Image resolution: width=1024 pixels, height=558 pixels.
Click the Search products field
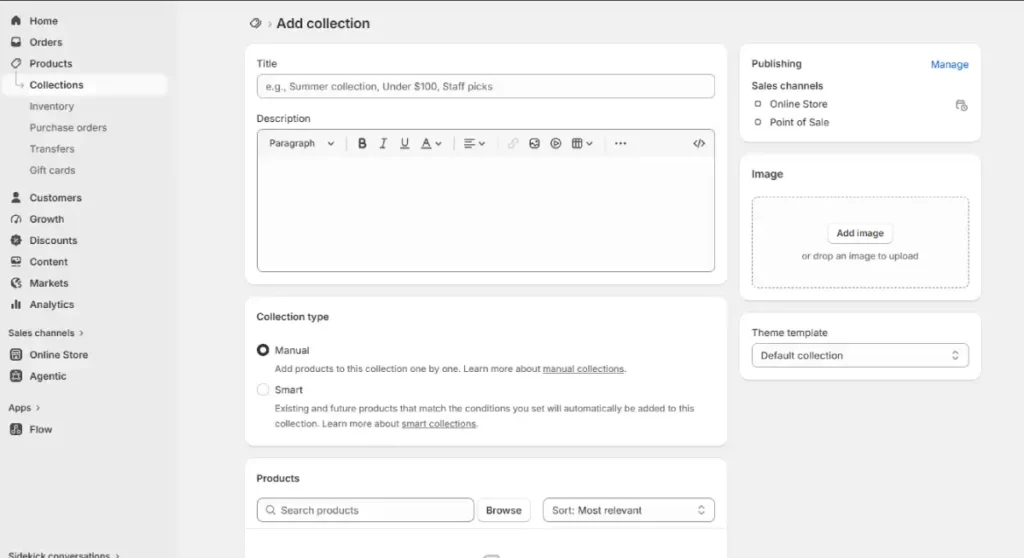(365, 510)
